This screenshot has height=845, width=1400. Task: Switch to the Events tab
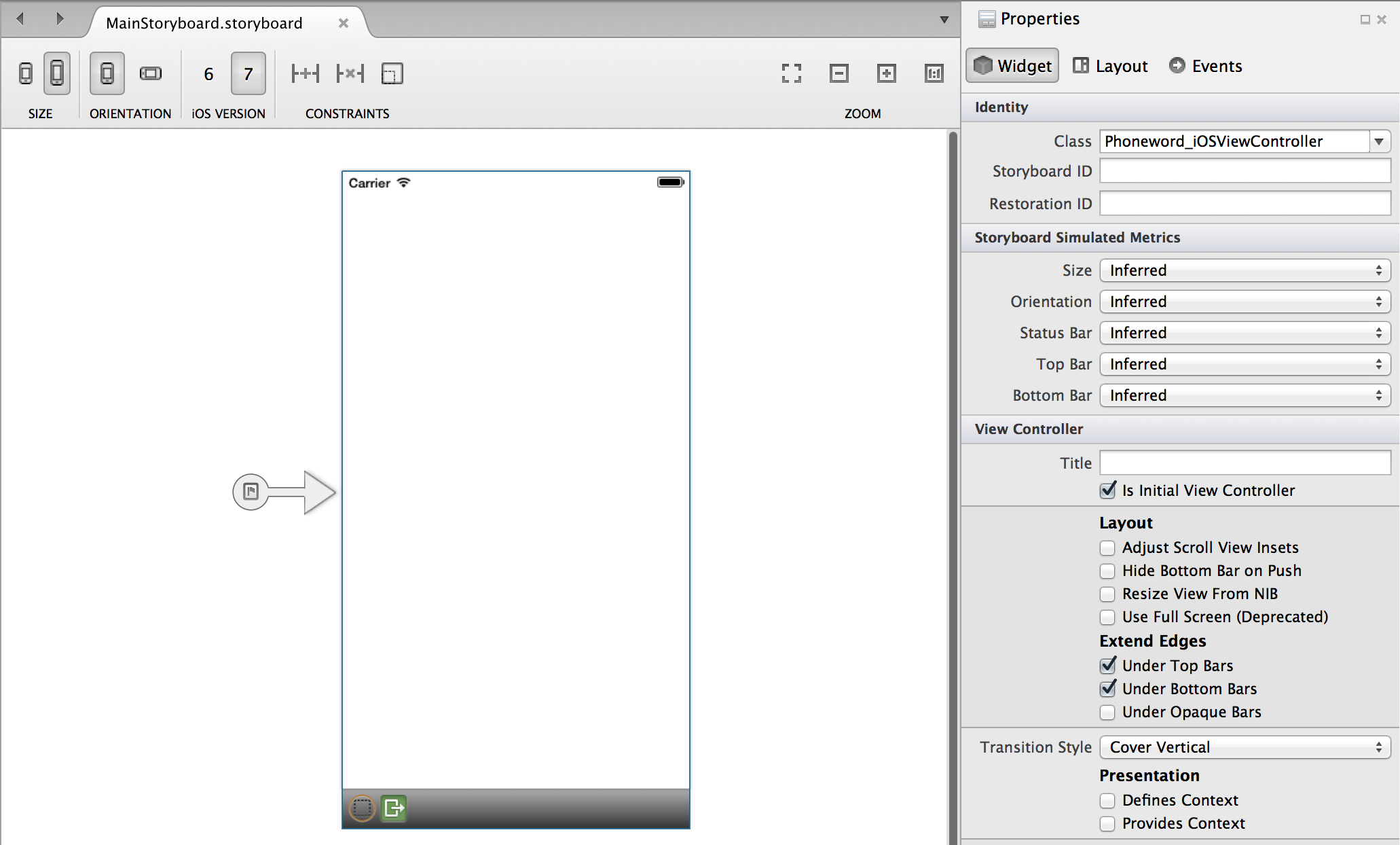click(1206, 66)
